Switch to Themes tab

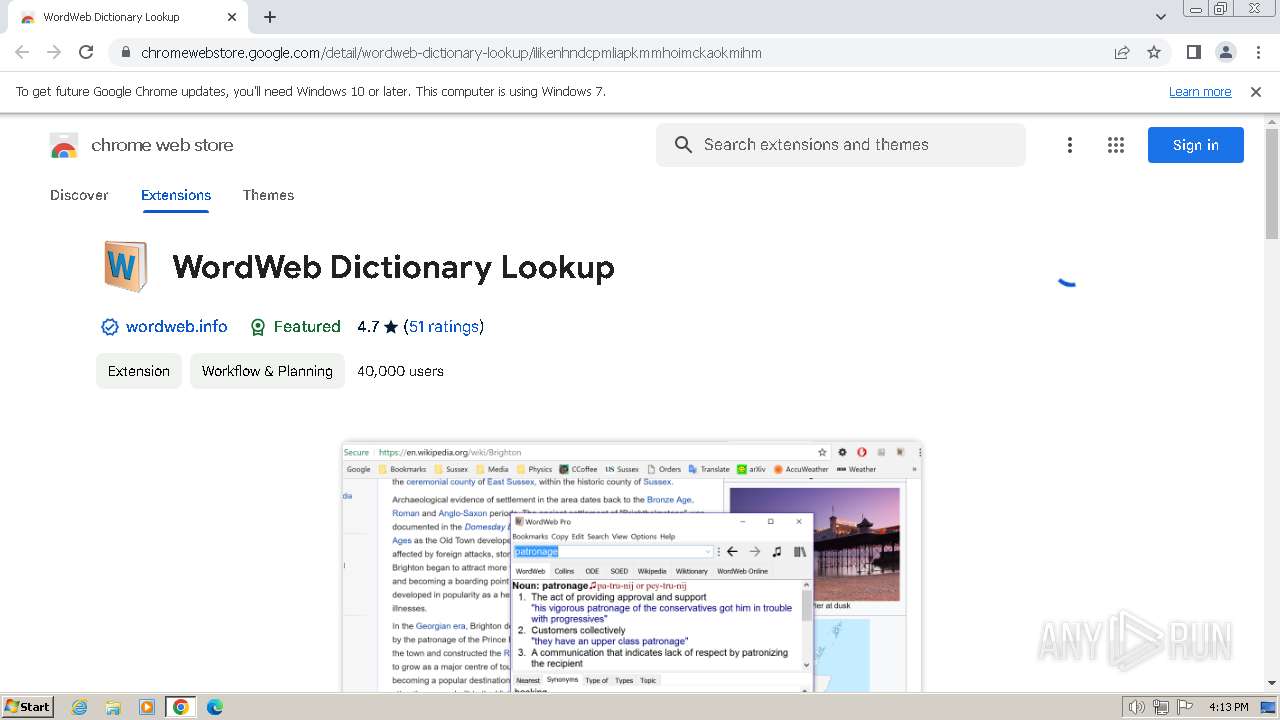click(x=268, y=195)
